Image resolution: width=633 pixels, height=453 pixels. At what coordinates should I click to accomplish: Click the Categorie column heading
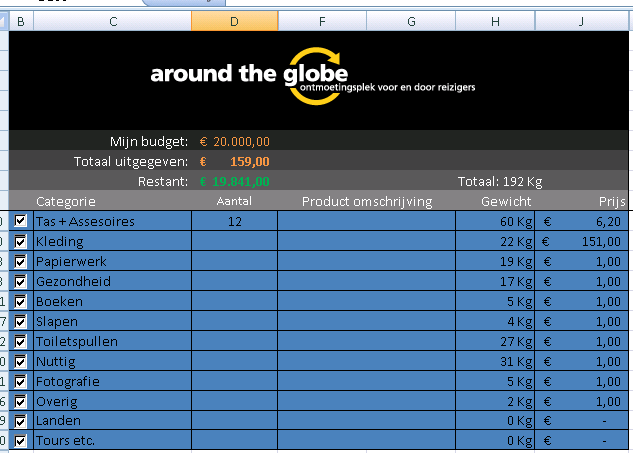coord(66,201)
